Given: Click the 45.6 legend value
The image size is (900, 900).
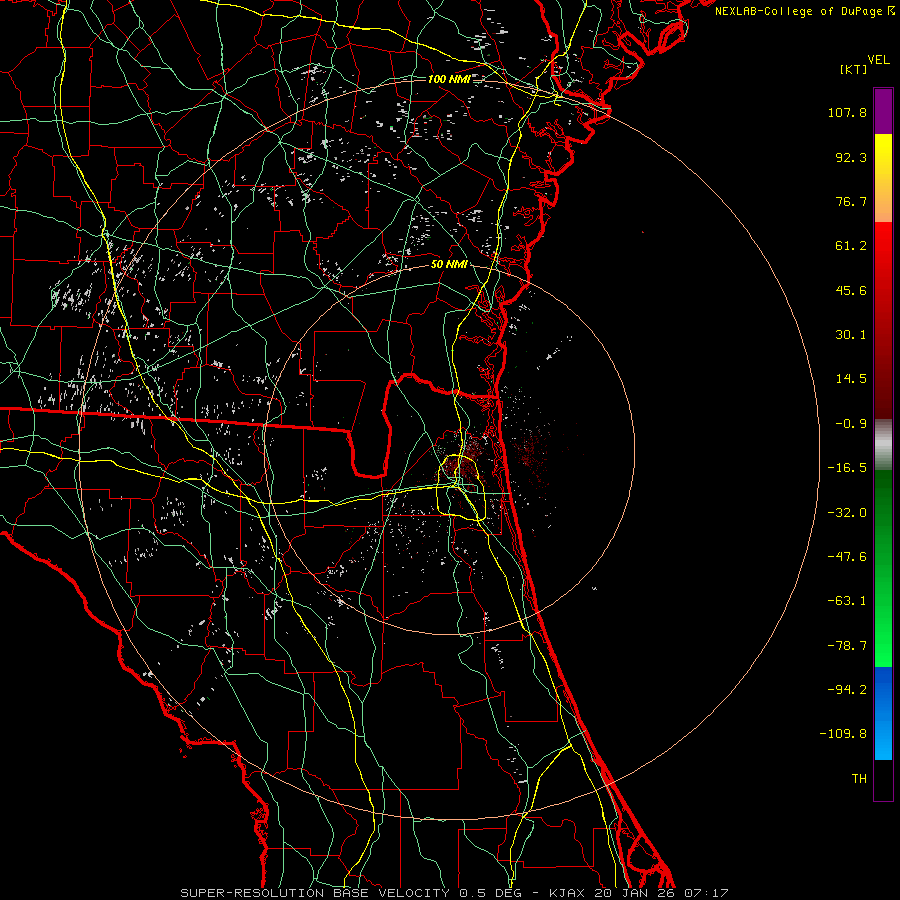Looking at the screenshot, I should [851, 290].
